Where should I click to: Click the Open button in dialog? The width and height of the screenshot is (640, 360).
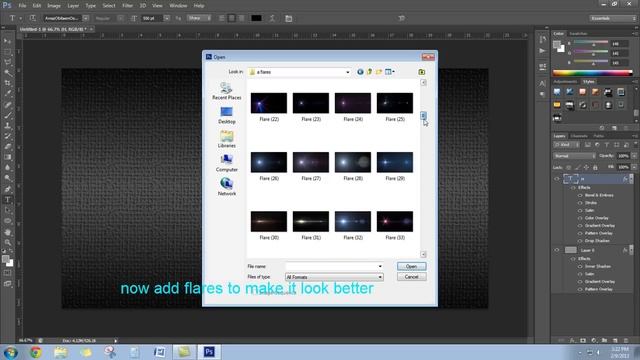click(411, 266)
